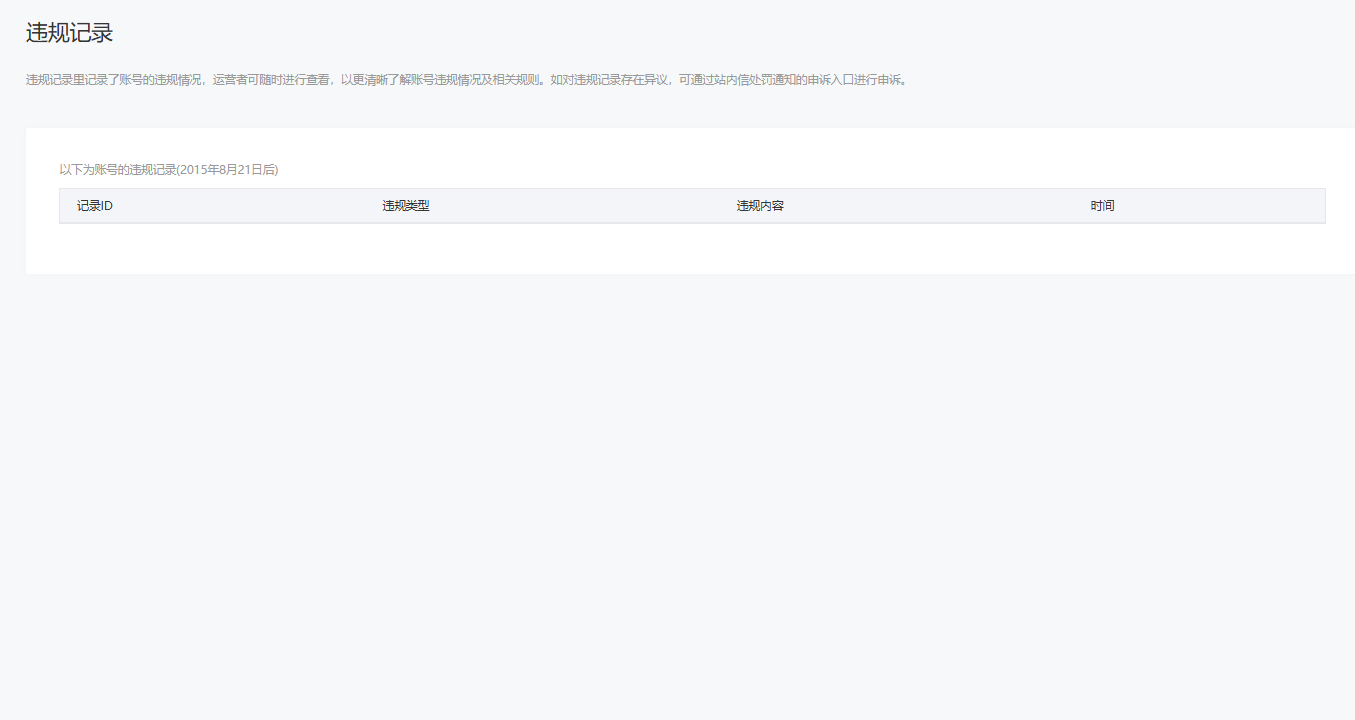The width and height of the screenshot is (1355, 720).
Task: Click header row gap between 记录ID and 违规类型
Action: (250, 206)
